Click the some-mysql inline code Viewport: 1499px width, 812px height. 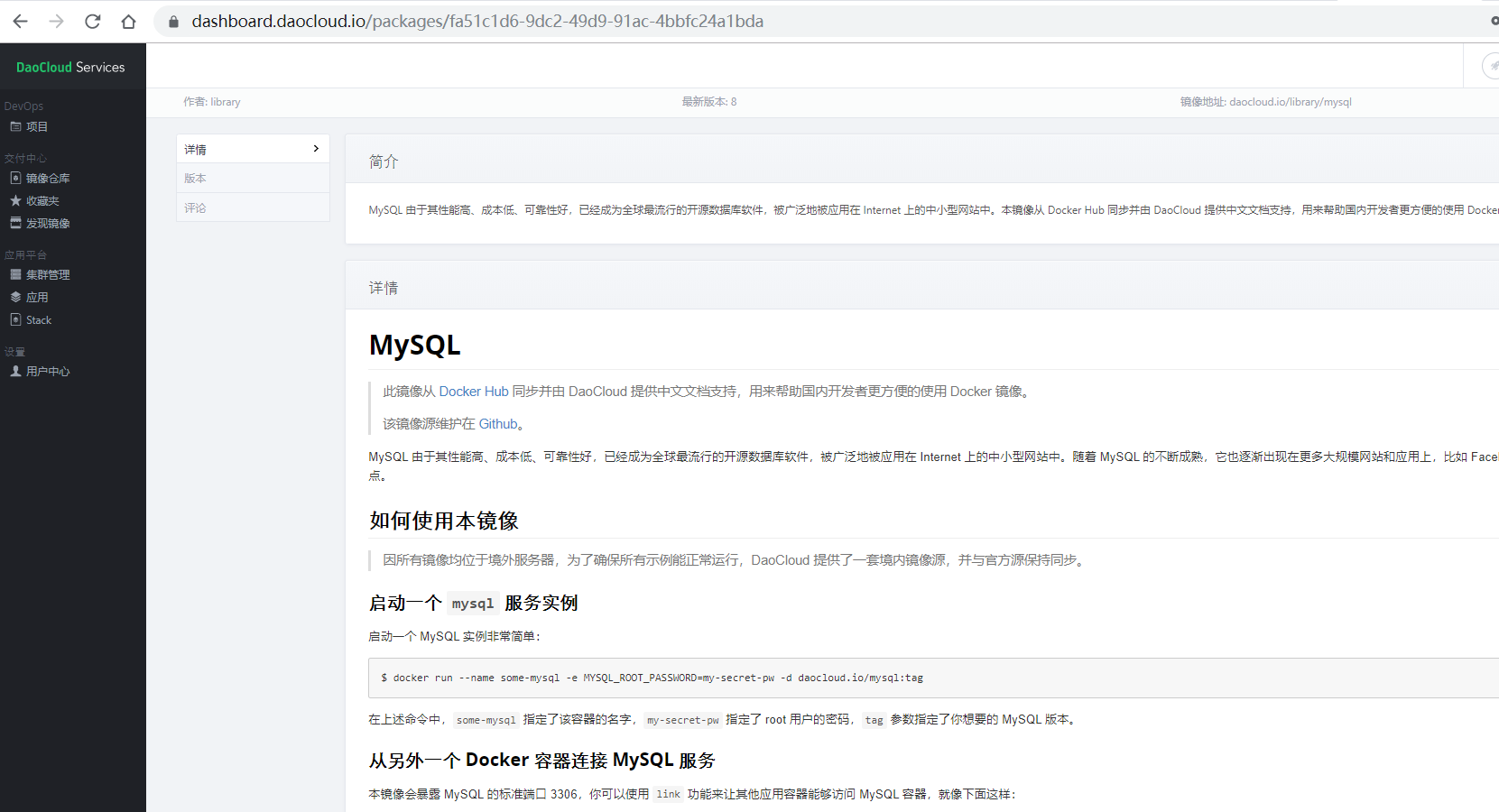[486, 720]
